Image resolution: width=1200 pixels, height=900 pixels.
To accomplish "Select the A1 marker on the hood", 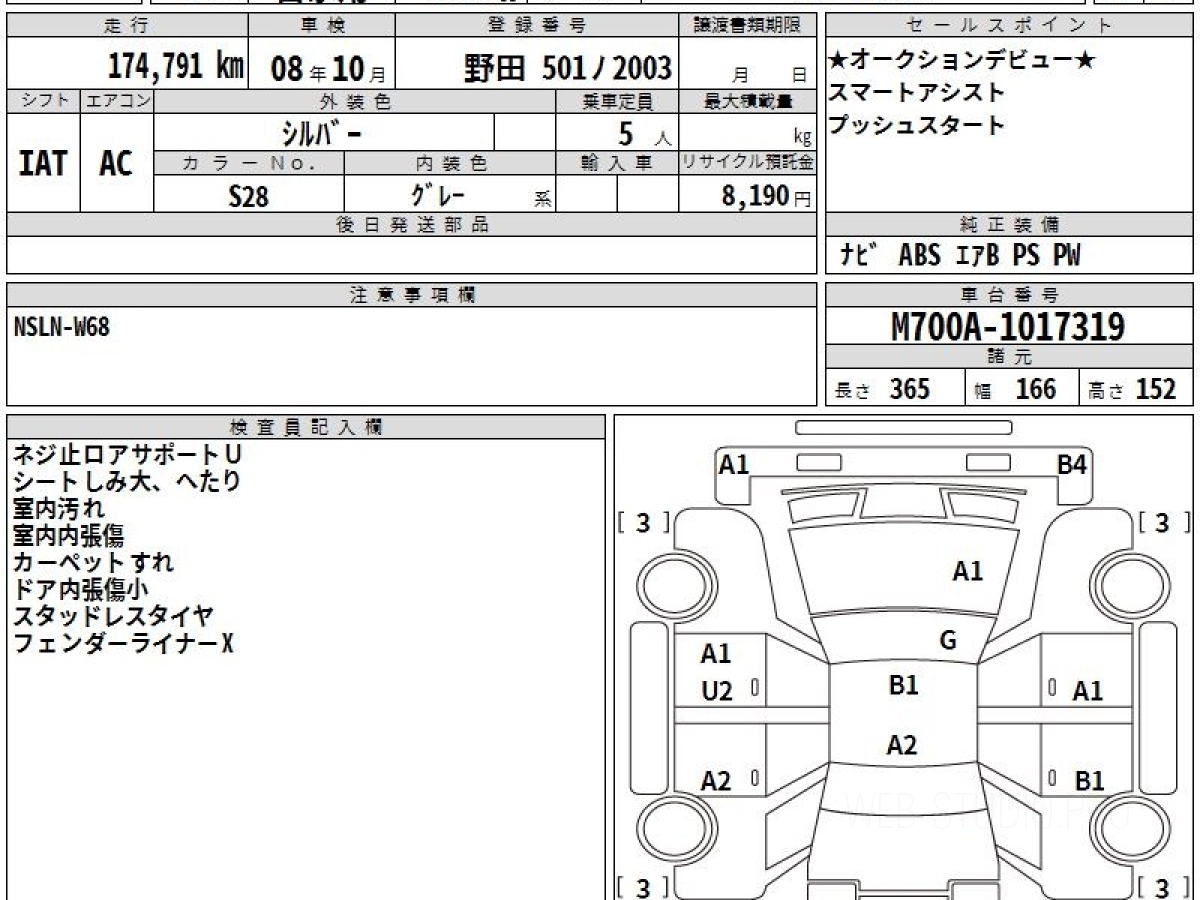I will 967,571.
